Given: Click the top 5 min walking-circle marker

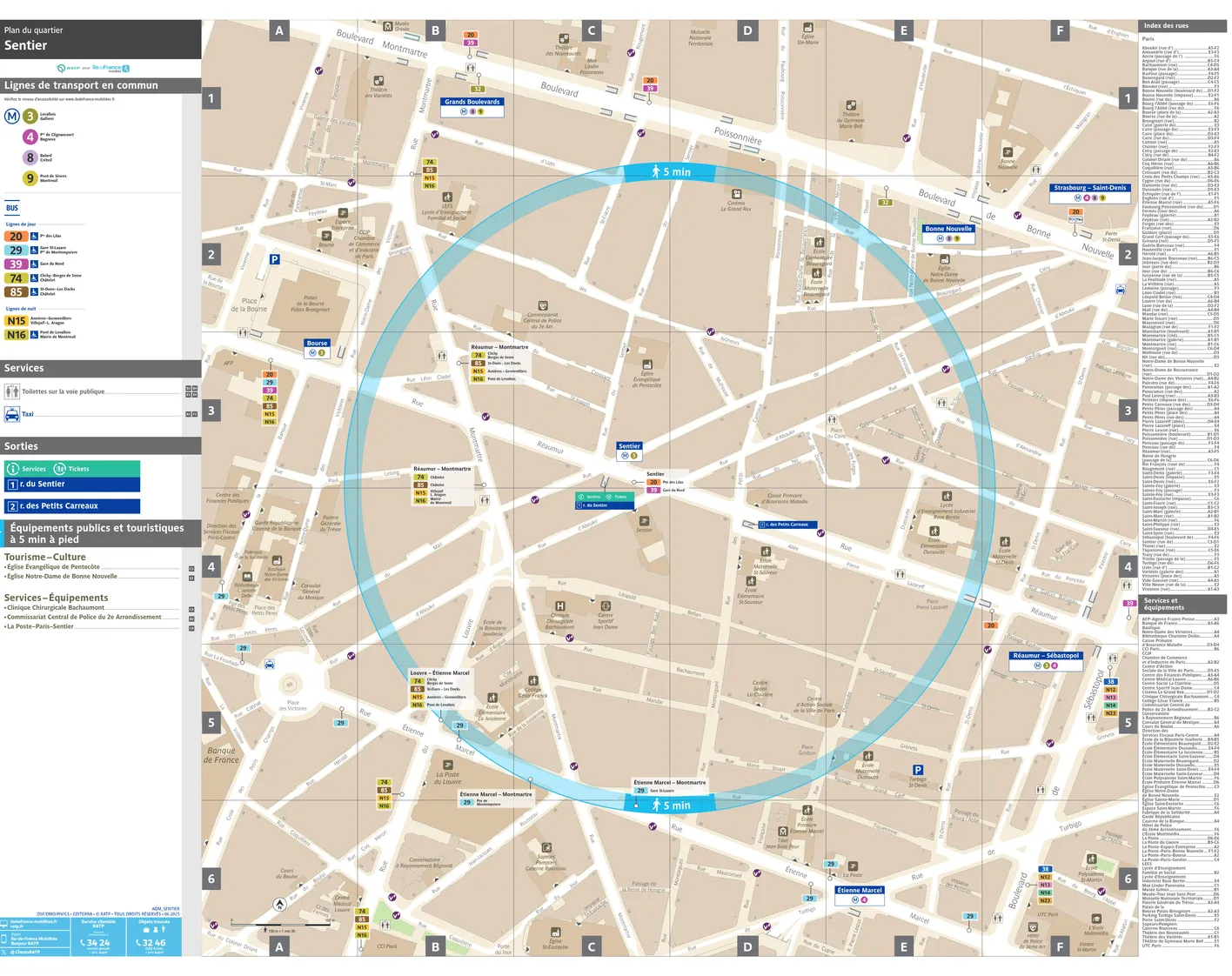Looking at the screenshot, I should [x=671, y=172].
